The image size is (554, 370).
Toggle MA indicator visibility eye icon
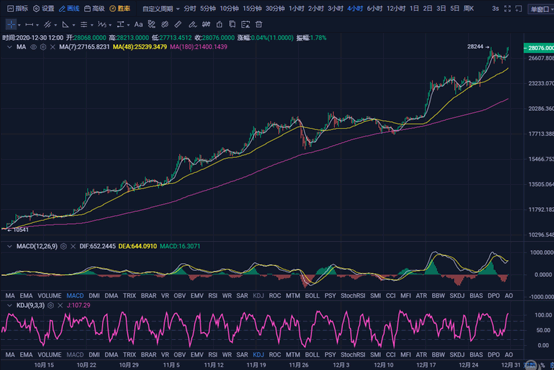pyautogui.click(x=33, y=47)
